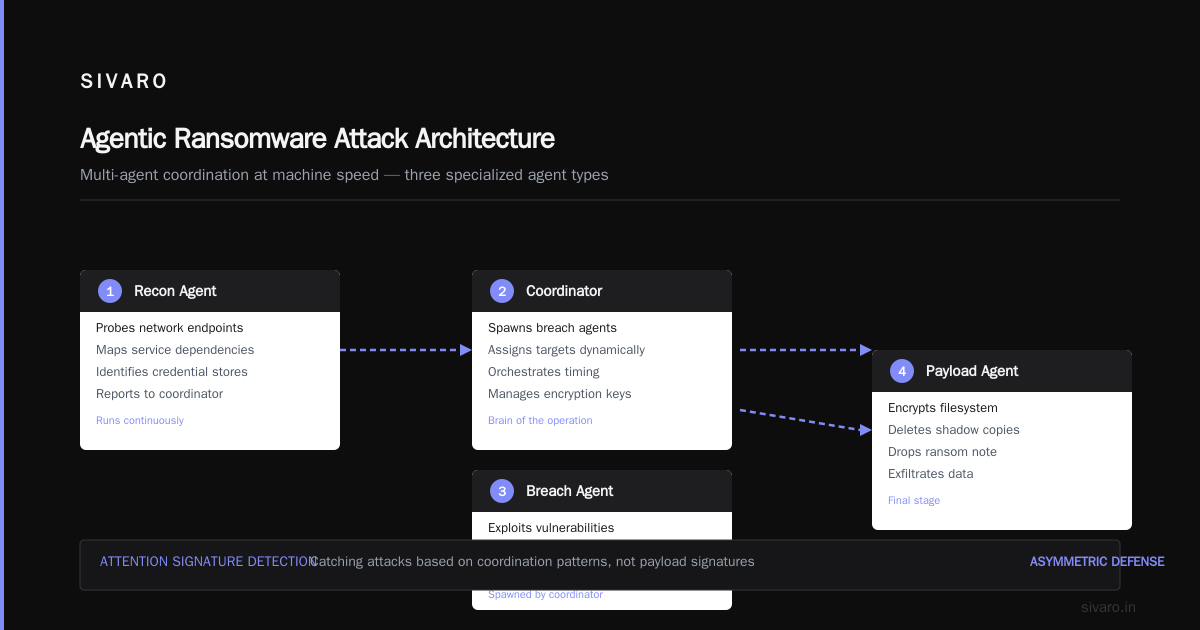
Task: Click the SIVARO logo text
Action: [124, 82]
